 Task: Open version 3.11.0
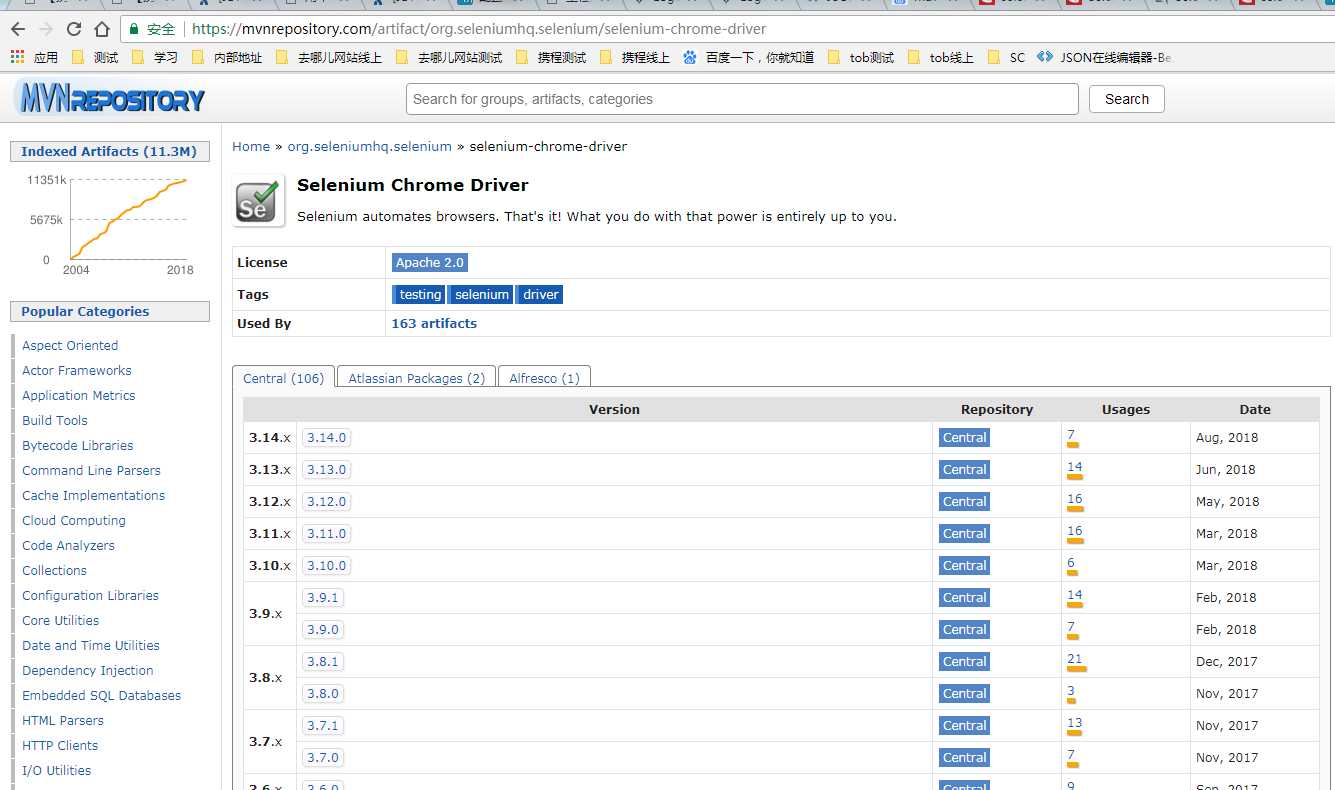[327, 533]
